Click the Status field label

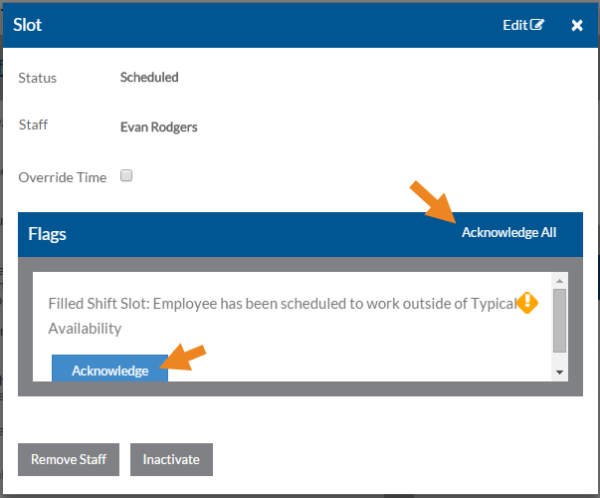click(38, 77)
